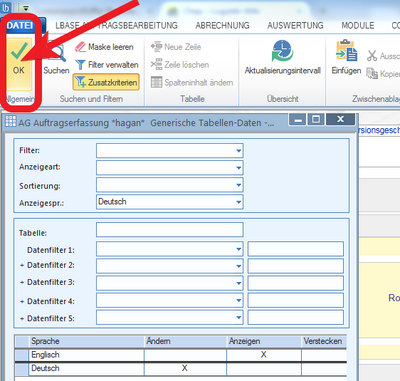Toggle the Anzeigen cell for Englisch
Image resolution: width=400 pixels, height=381 pixels.
click(264, 355)
